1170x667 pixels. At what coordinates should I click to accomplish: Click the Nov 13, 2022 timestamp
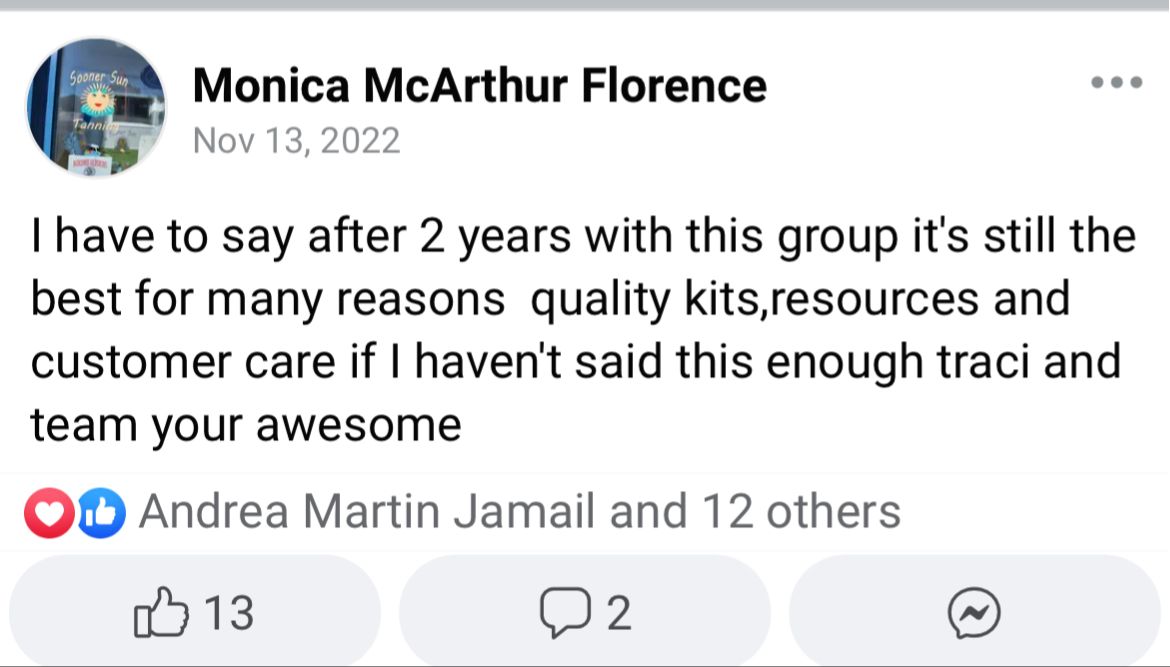coord(296,140)
